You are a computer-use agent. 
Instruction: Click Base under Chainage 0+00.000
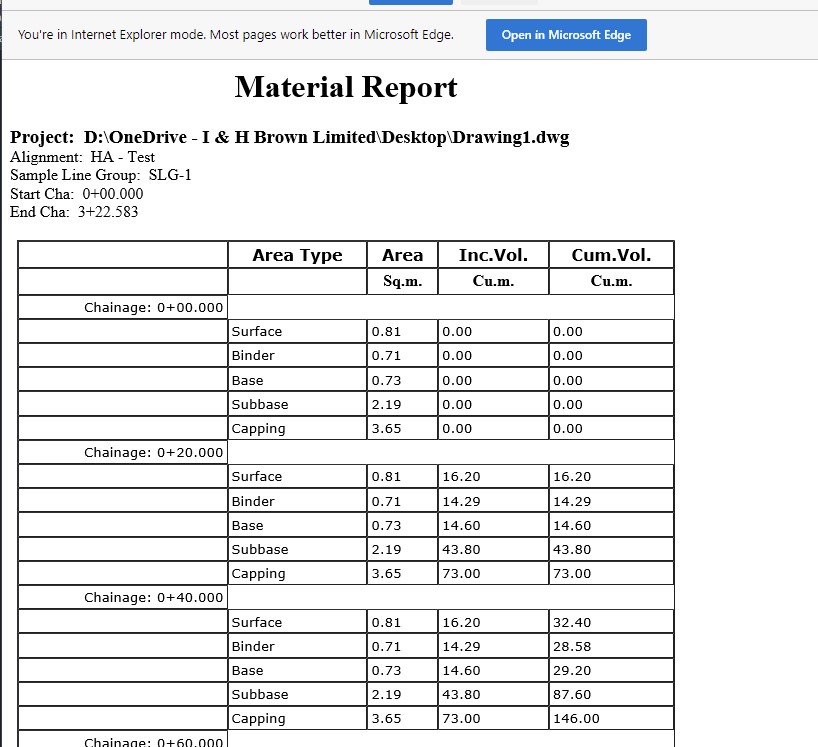coord(247,380)
